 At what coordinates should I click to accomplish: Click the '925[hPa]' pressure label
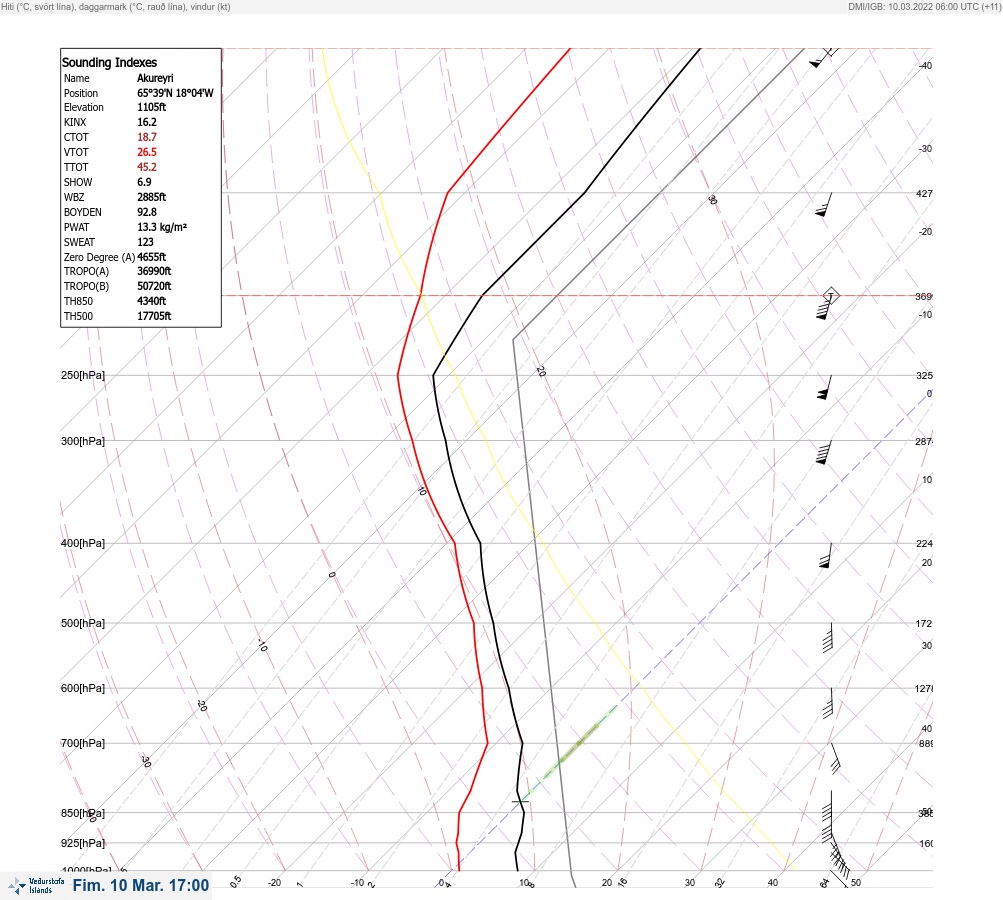[x=83, y=843]
